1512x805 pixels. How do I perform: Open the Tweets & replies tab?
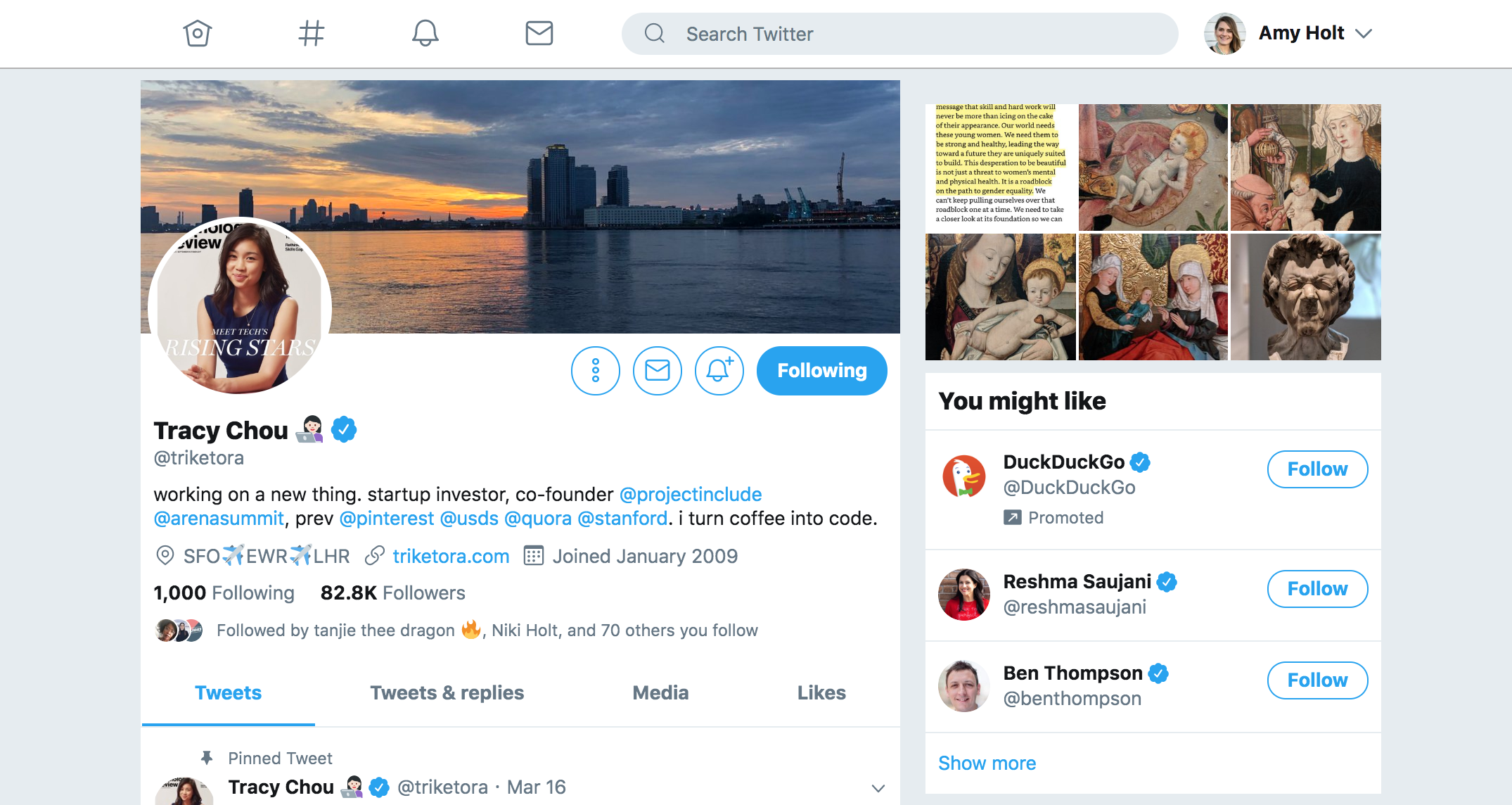click(447, 693)
